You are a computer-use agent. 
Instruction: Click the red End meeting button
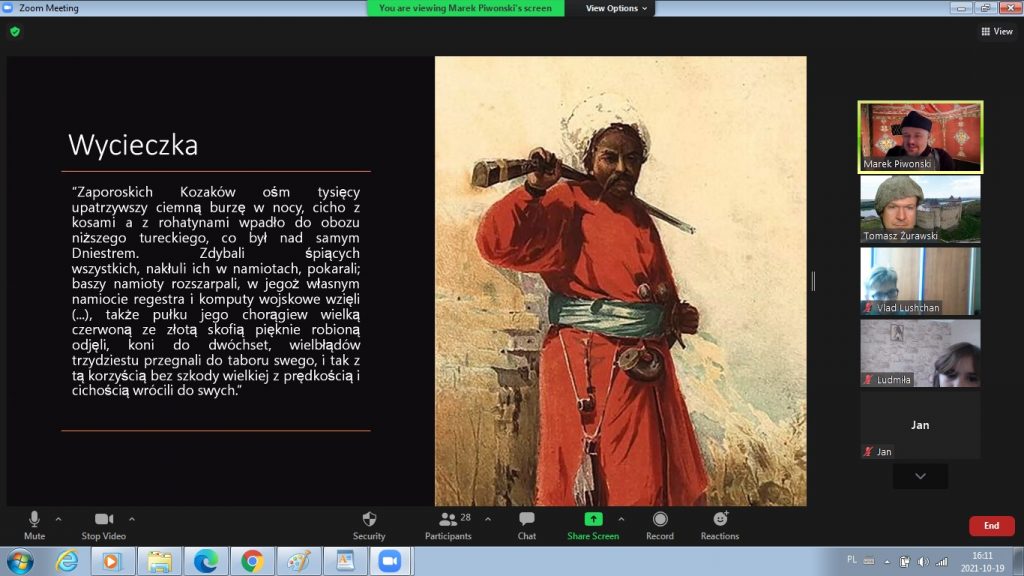[991, 526]
